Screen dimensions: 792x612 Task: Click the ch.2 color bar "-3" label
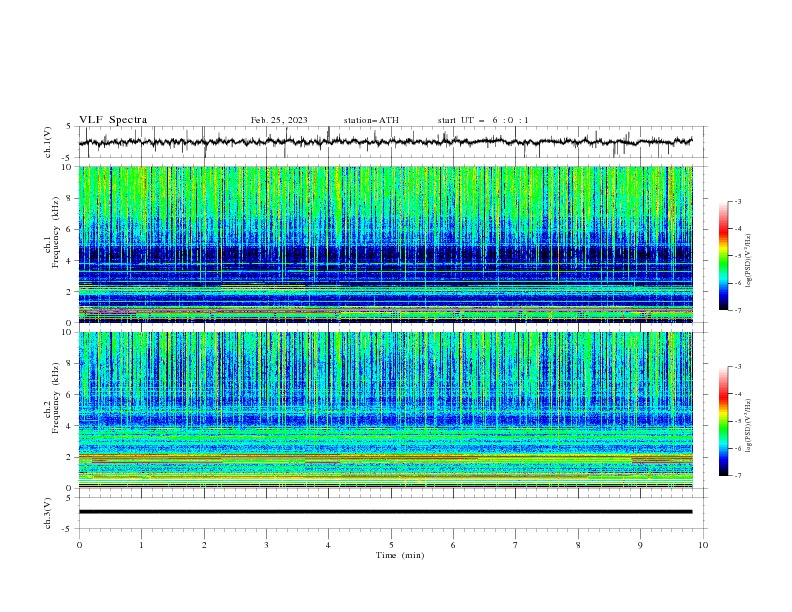[x=737, y=367]
